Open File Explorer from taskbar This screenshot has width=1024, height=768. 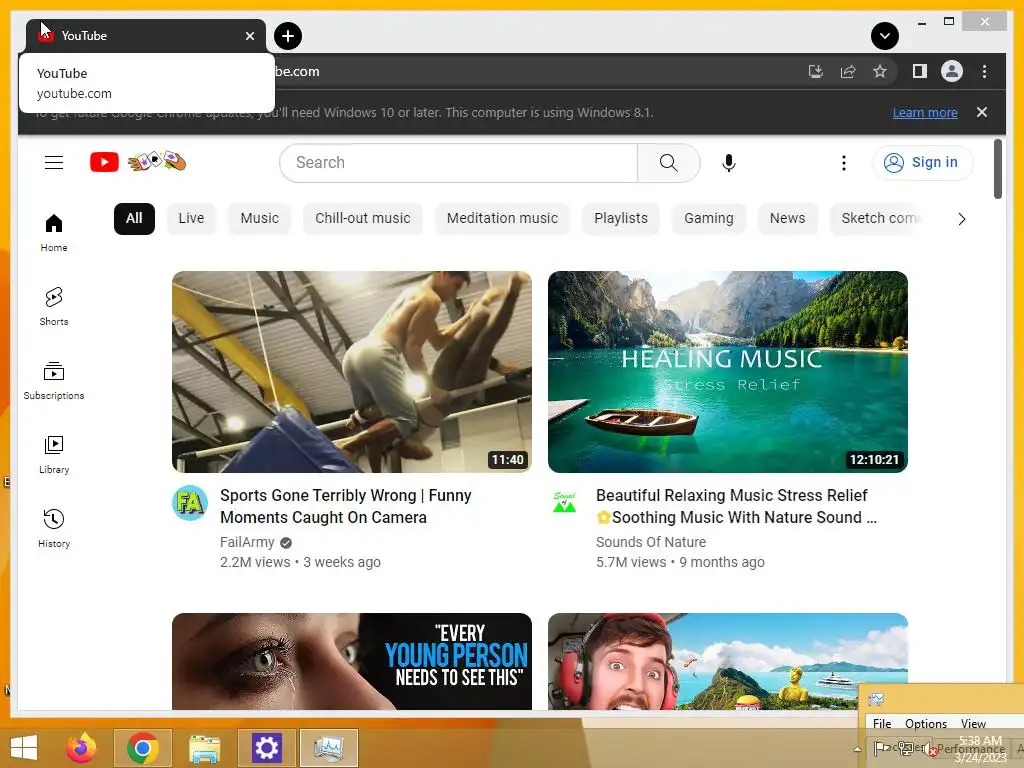click(x=204, y=748)
